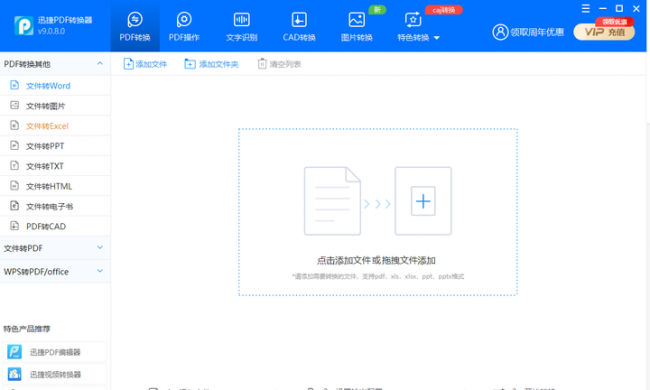The image size is (650, 390).
Task: Click the VIP 充值 button
Action: 604,32
